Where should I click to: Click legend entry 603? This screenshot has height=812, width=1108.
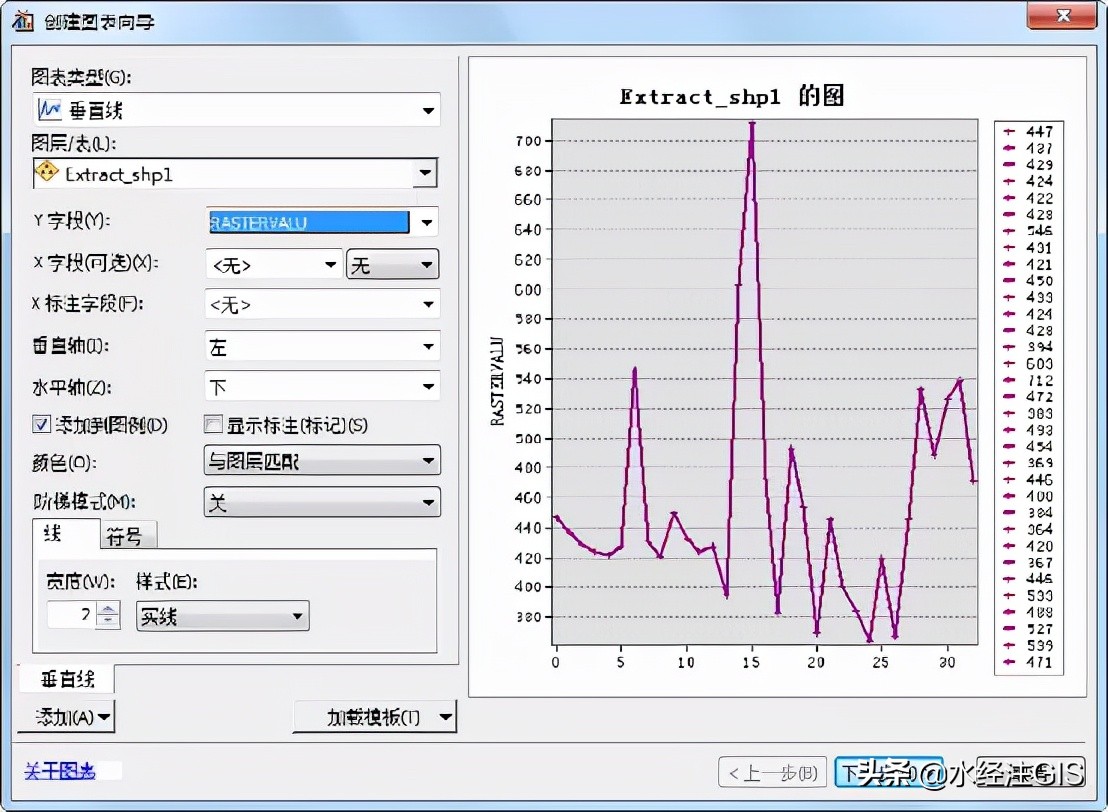pyautogui.click(x=1029, y=364)
